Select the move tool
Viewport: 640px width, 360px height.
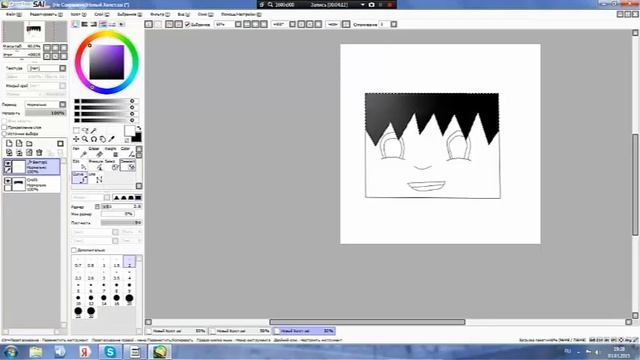[x=76, y=139]
